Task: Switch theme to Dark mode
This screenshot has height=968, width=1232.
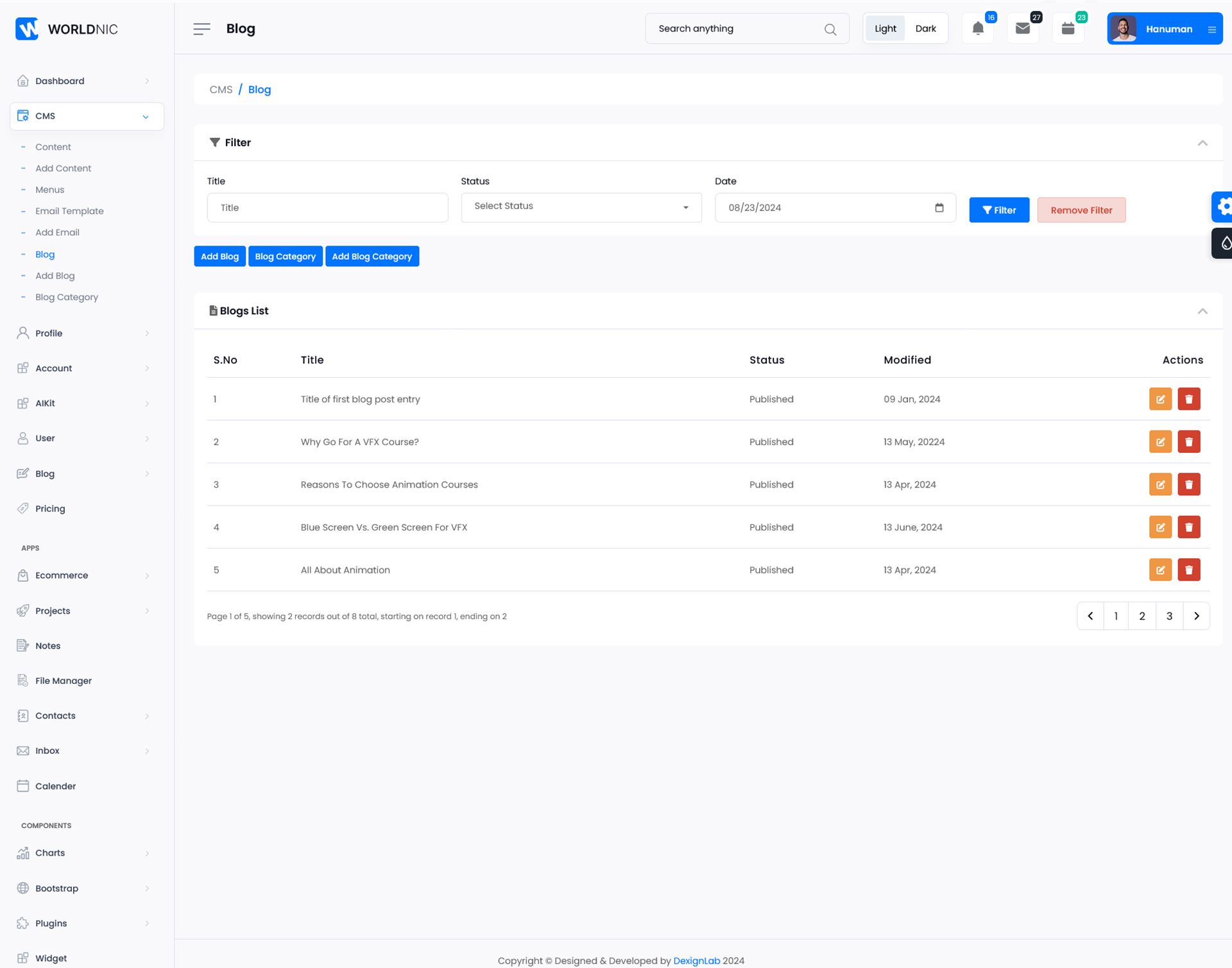Action: click(925, 29)
